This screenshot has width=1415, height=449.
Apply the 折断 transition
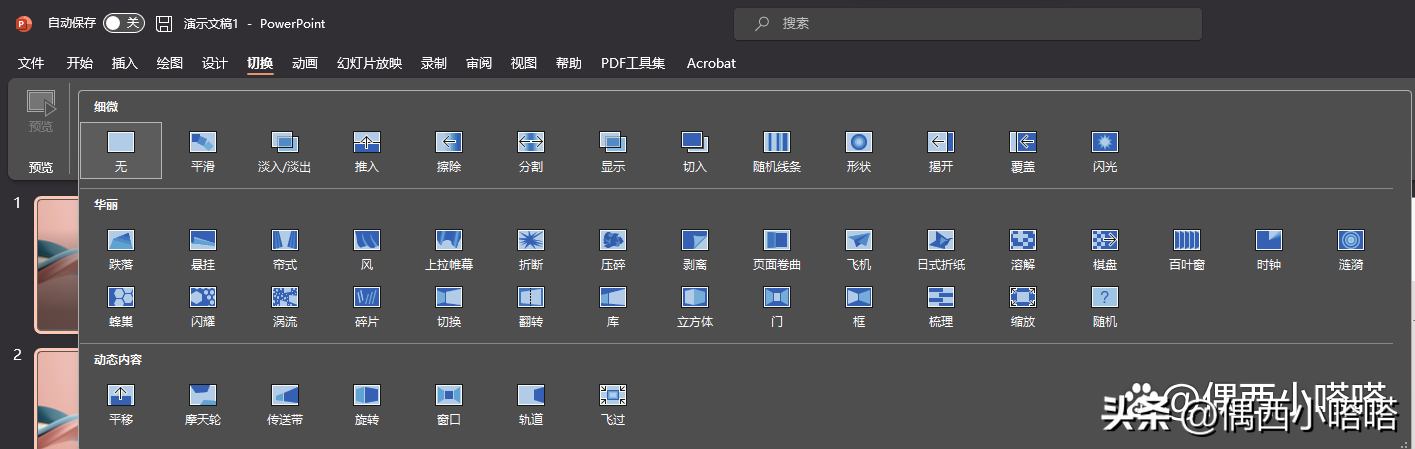[x=531, y=250]
